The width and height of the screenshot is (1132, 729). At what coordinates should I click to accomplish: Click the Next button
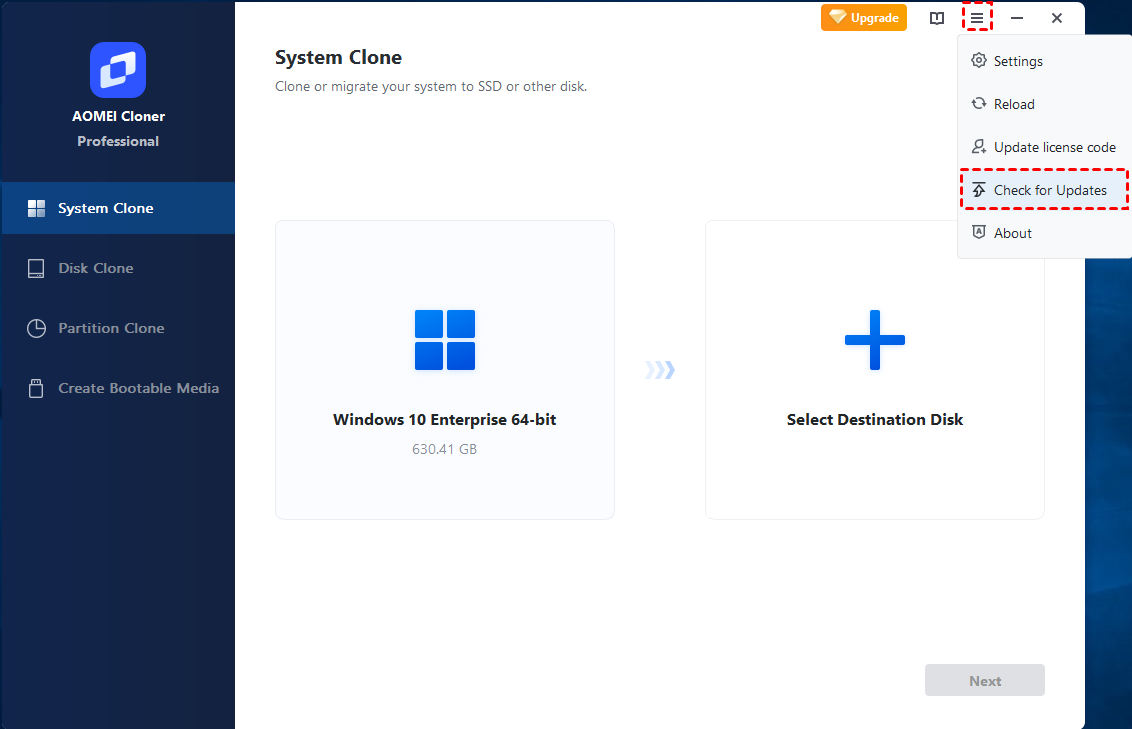[985, 681]
